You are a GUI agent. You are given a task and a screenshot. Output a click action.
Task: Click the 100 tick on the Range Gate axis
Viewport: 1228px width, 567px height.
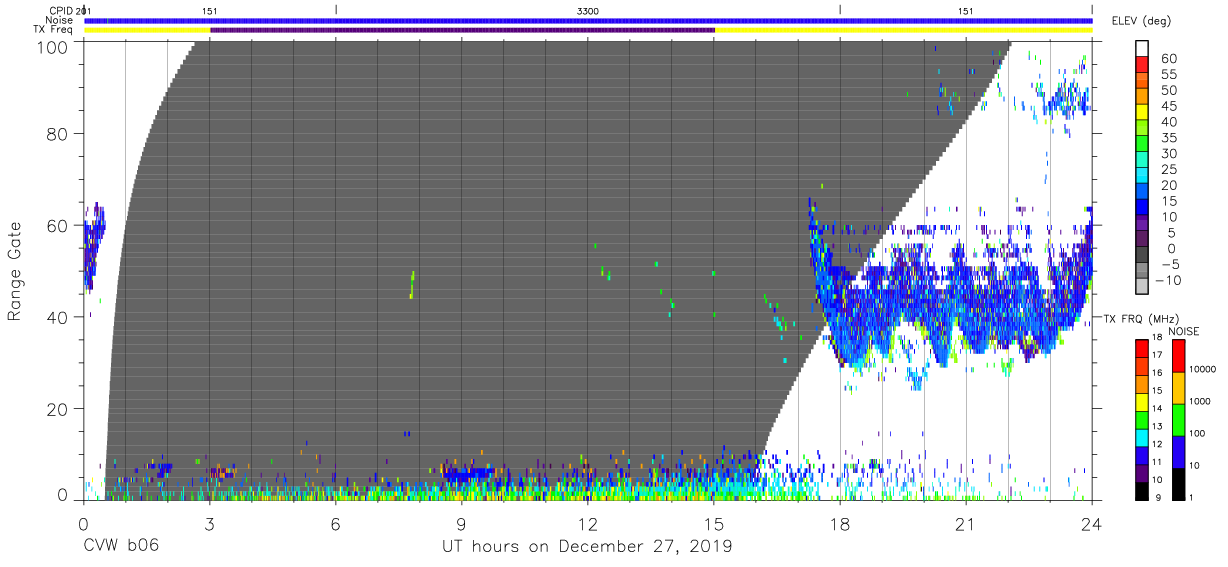[x=54, y=47]
